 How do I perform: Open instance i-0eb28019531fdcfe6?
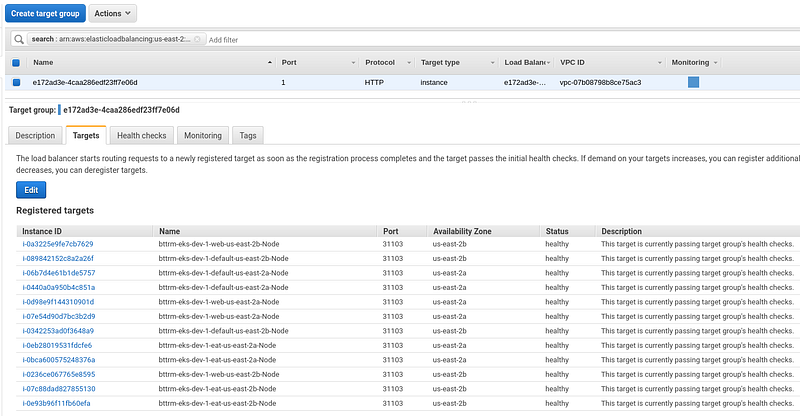click(57, 346)
